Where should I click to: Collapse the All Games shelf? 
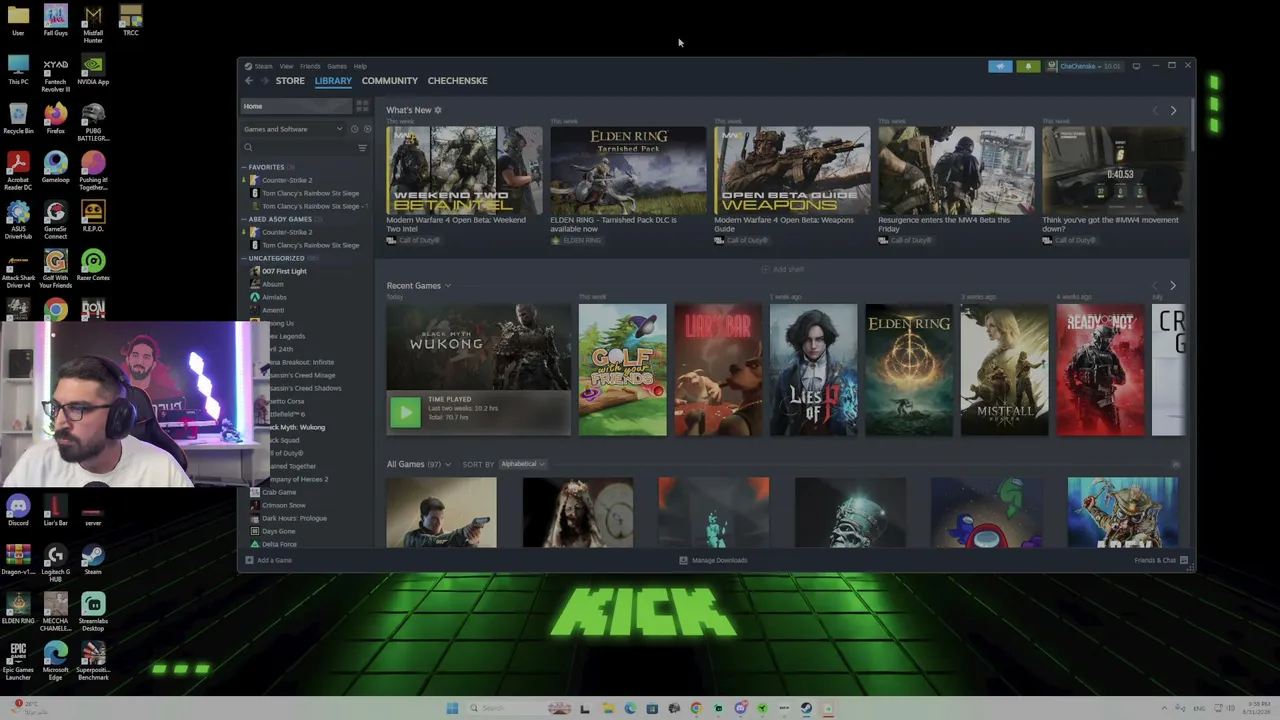coord(1175,464)
